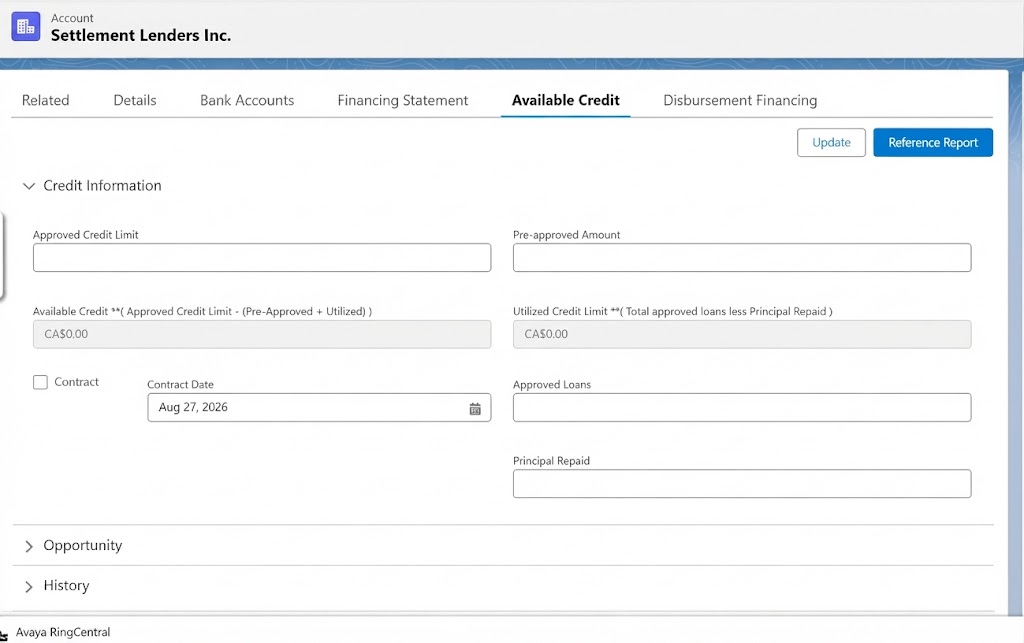Focus the Approved Credit Limit field
Image resolution: width=1024 pixels, height=643 pixels.
(x=262, y=258)
